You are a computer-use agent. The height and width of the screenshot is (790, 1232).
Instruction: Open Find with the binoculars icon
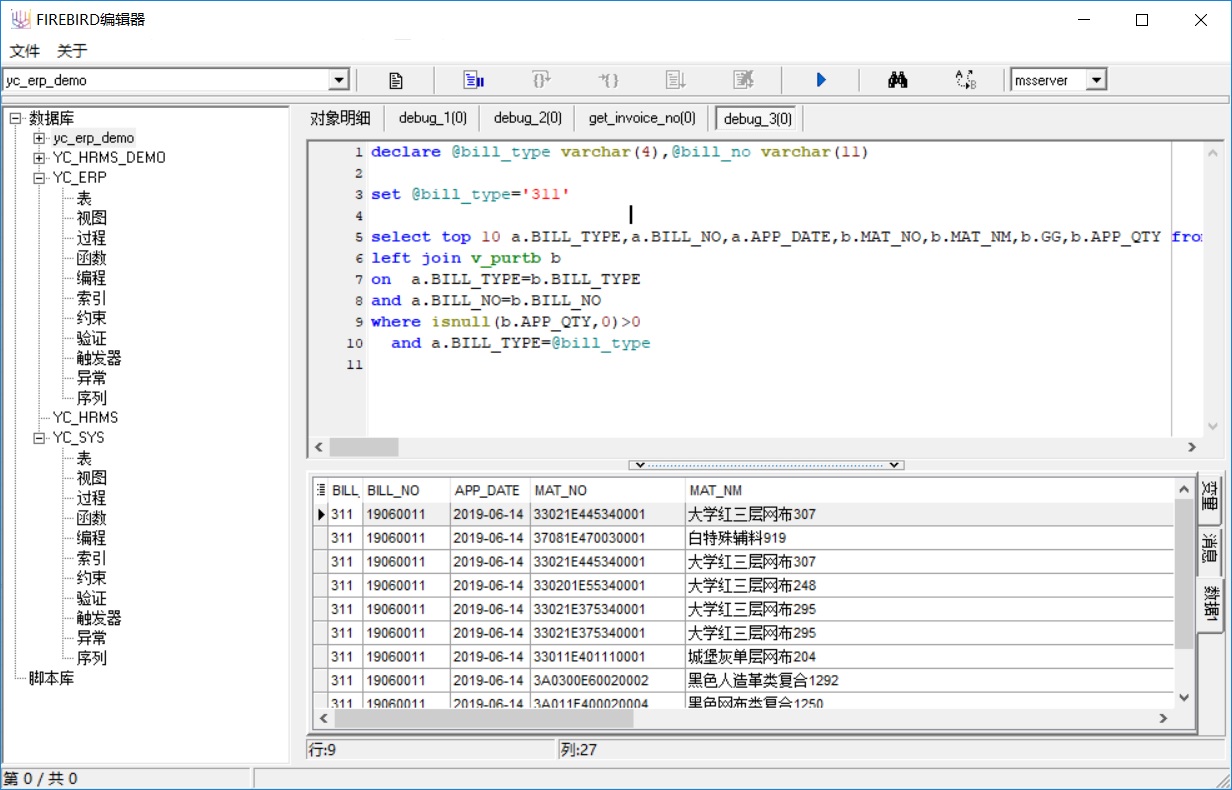click(897, 80)
